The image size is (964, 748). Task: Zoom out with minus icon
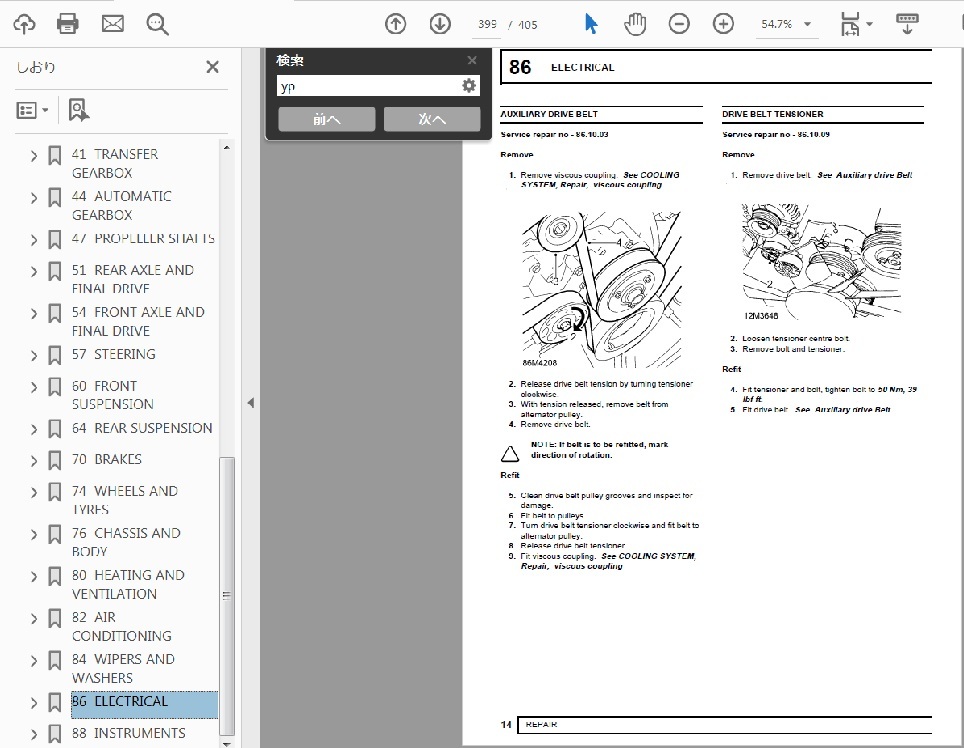pos(679,24)
